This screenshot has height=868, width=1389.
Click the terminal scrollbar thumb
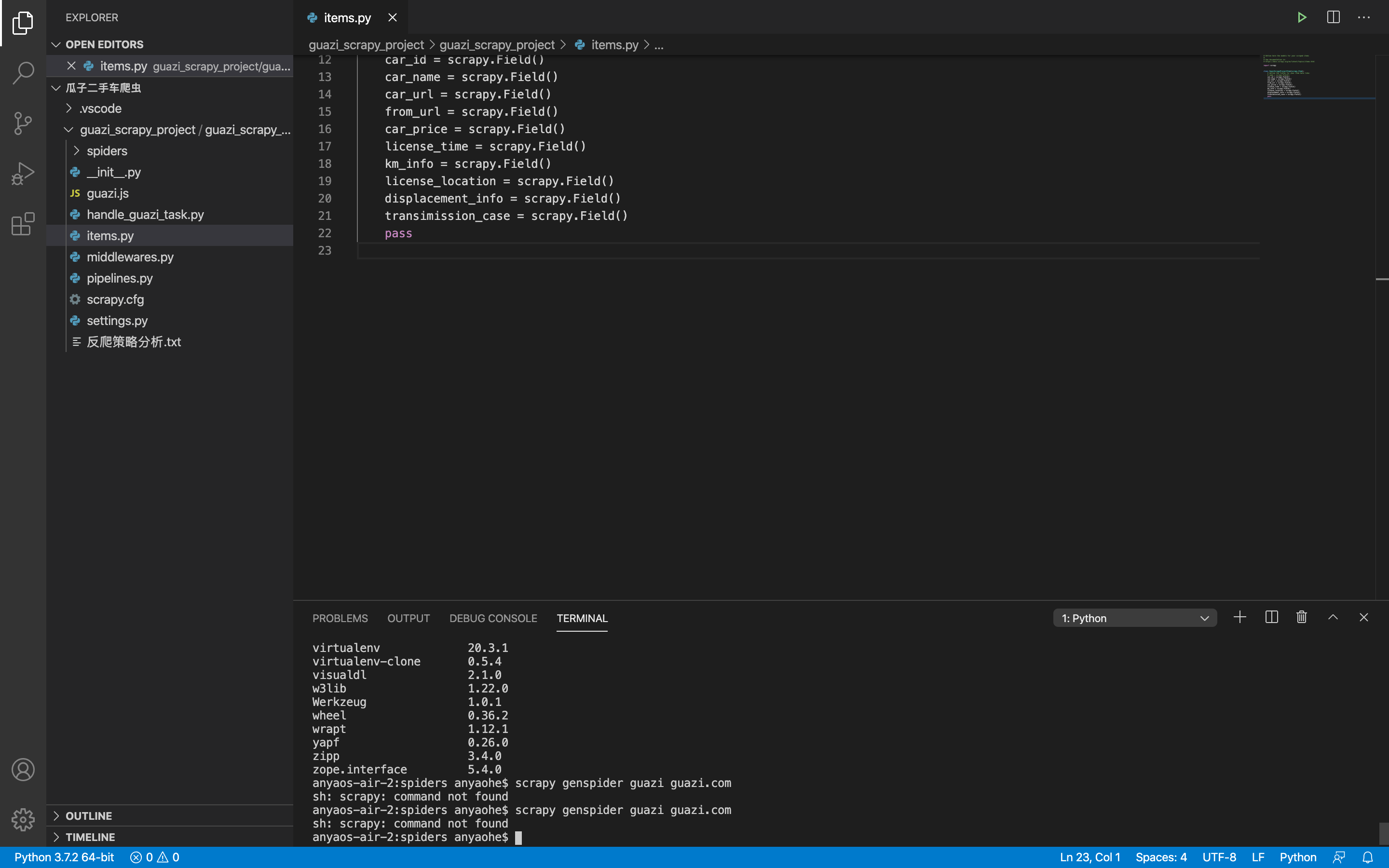click(x=1383, y=834)
